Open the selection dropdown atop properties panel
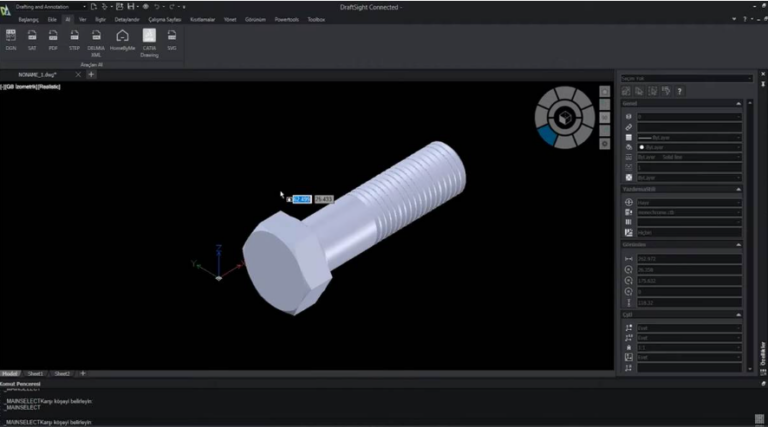The width and height of the screenshot is (768, 427). (x=685, y=77)
